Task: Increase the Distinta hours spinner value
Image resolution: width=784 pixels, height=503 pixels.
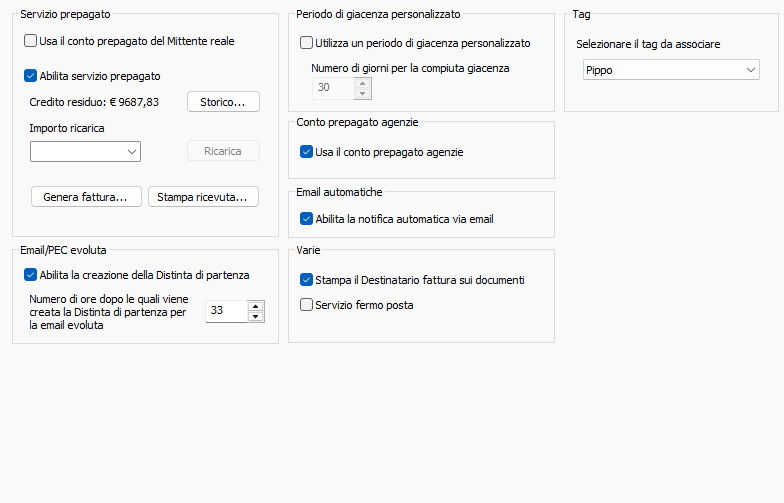Action: coord(256,306)
